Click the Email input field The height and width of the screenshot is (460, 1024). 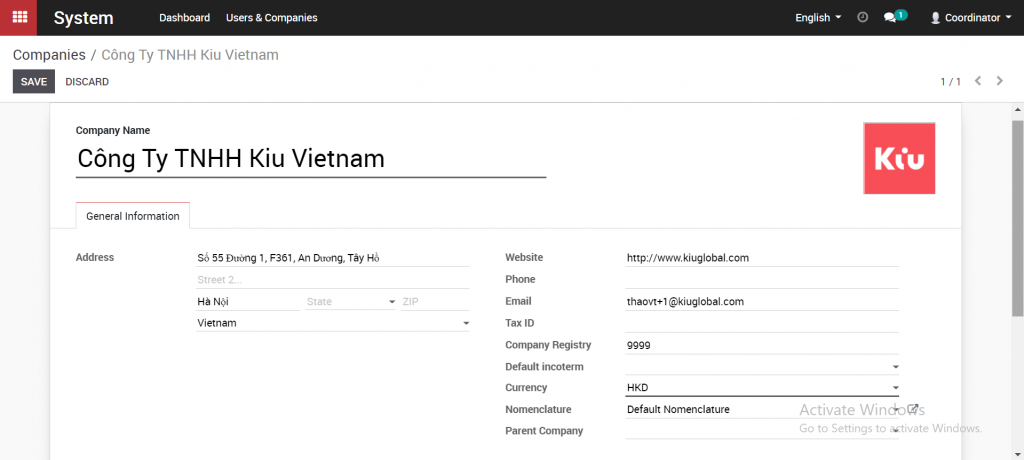762,302
